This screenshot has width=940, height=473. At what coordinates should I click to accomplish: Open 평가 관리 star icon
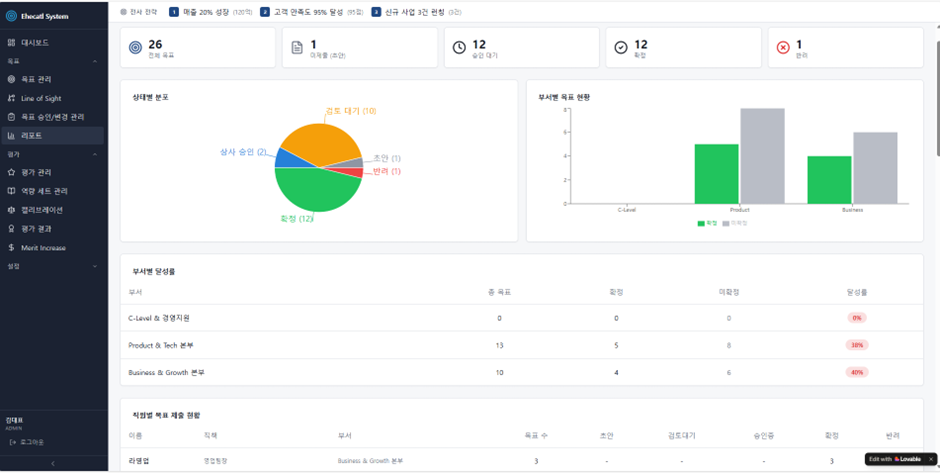[x=11, y=173]
